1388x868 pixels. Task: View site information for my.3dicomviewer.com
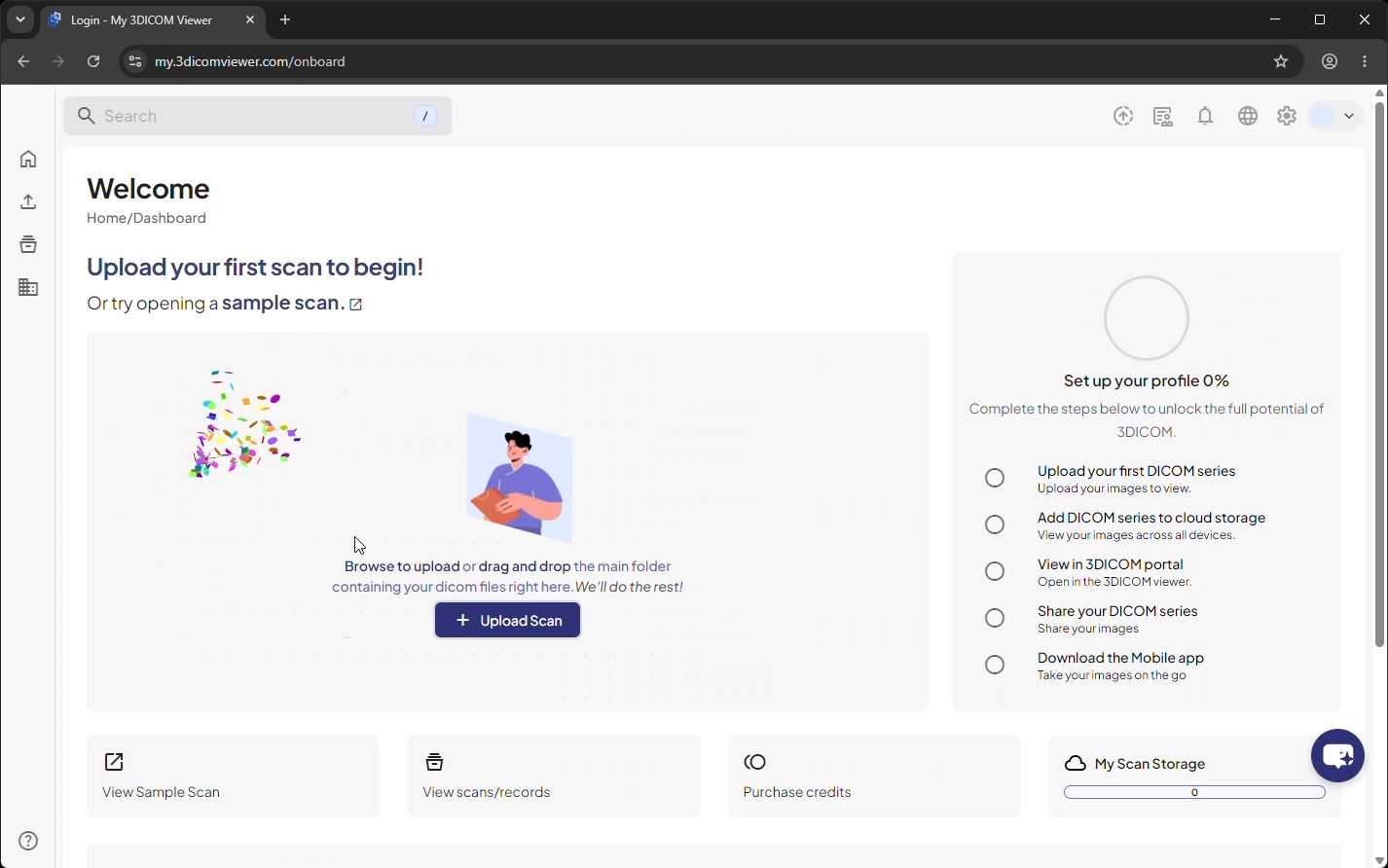pos(135,61)
